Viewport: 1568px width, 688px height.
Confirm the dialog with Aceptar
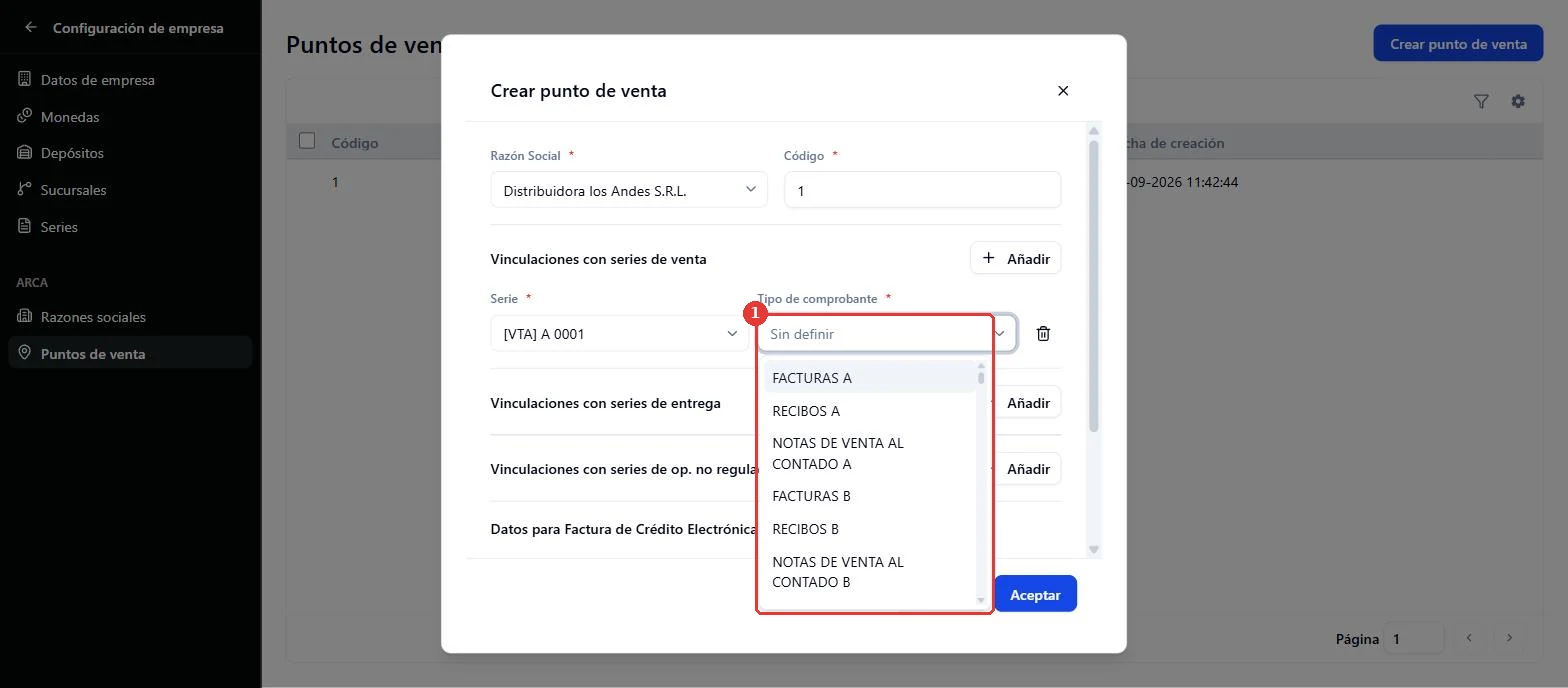tap(1035, 594)
